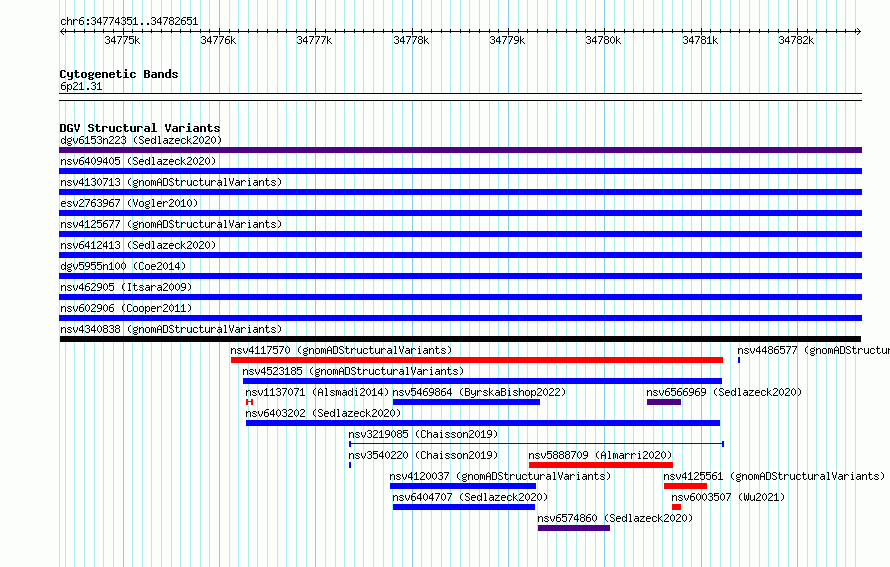Click the small red block of nsv6003507
Screen dimensions: 890x567
[676, 507]
